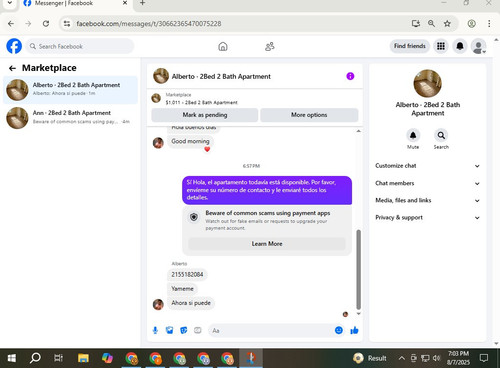The width and height of the screenshot is (500, 368).
Task: Click heart reaction on Good morning
Action: click(x=207, y=149)
